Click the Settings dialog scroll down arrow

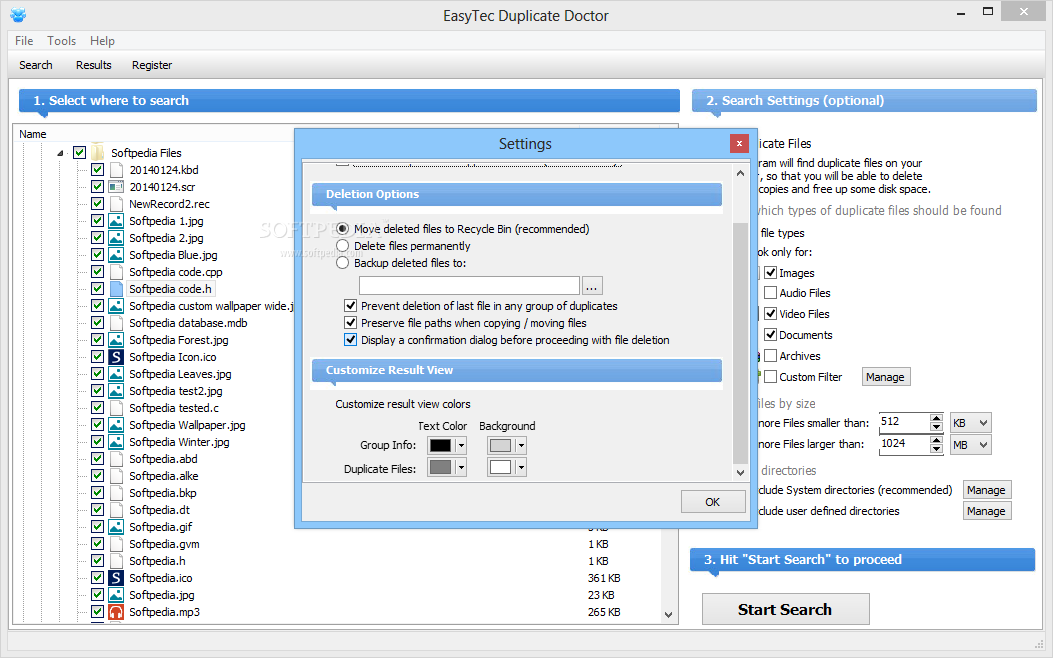coord(740,472)
